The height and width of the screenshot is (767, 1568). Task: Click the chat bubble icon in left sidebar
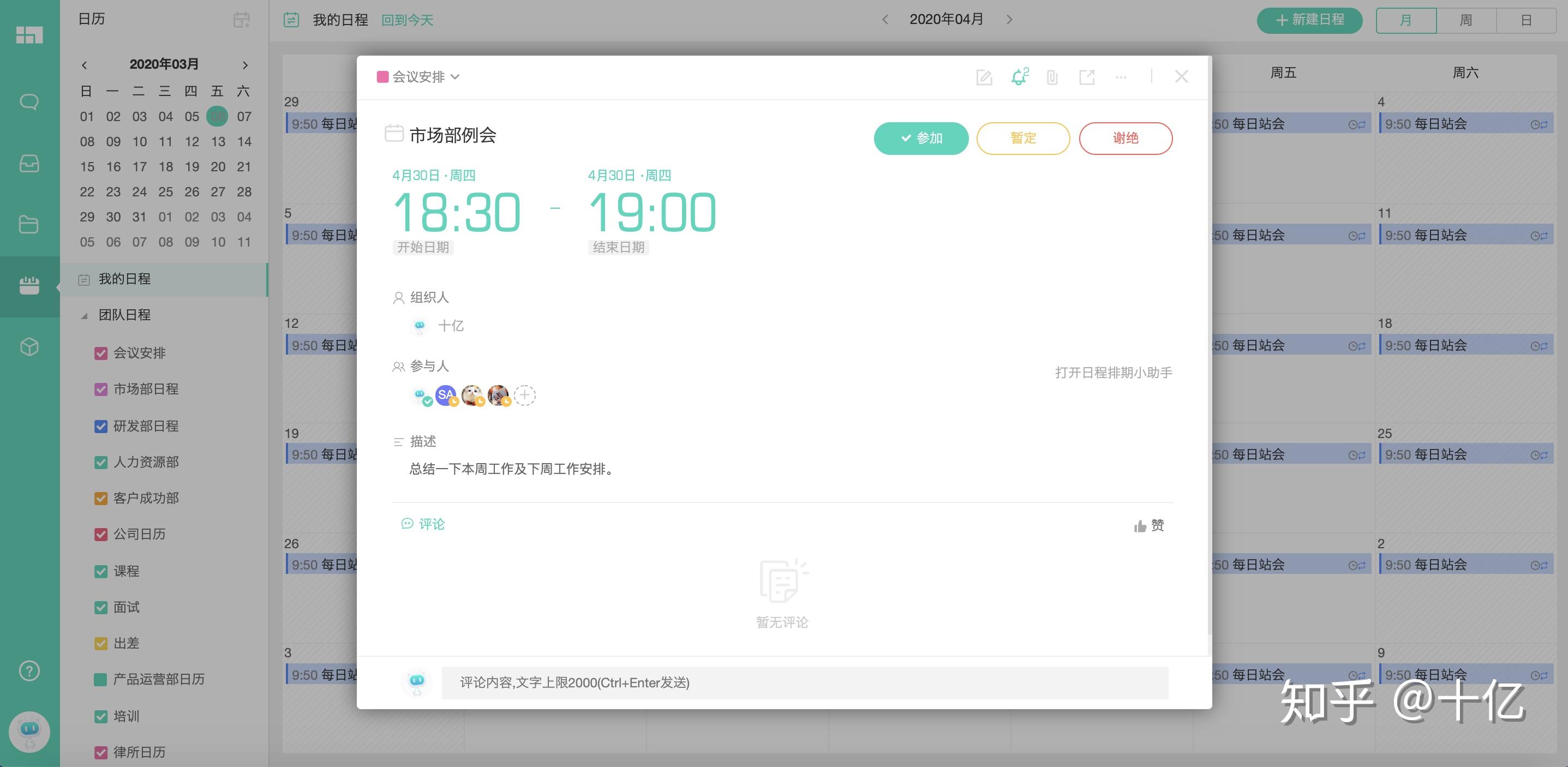29,101
